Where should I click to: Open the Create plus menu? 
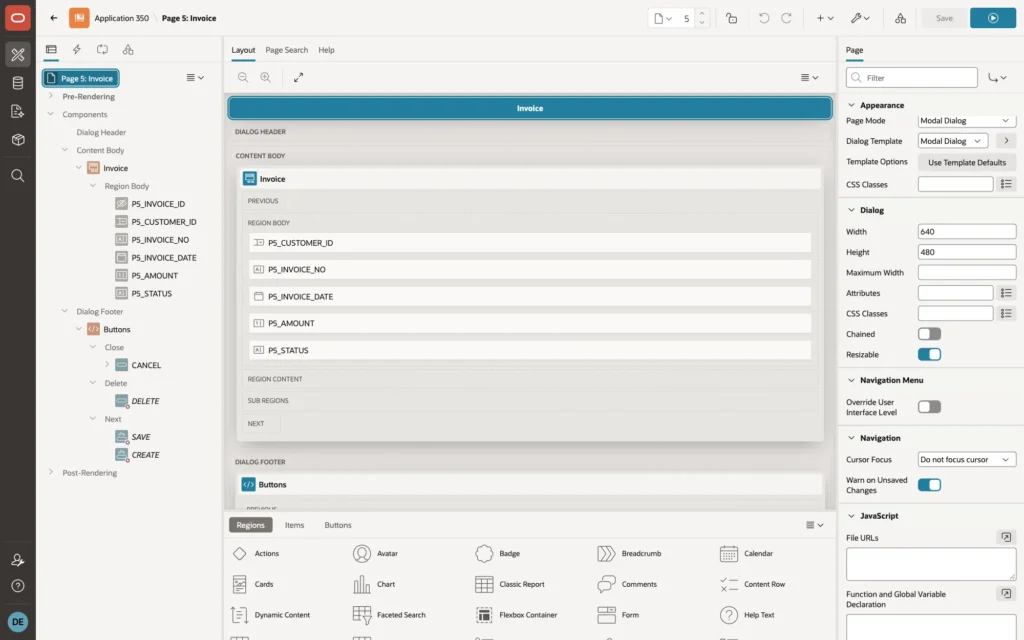click(825, 18)
